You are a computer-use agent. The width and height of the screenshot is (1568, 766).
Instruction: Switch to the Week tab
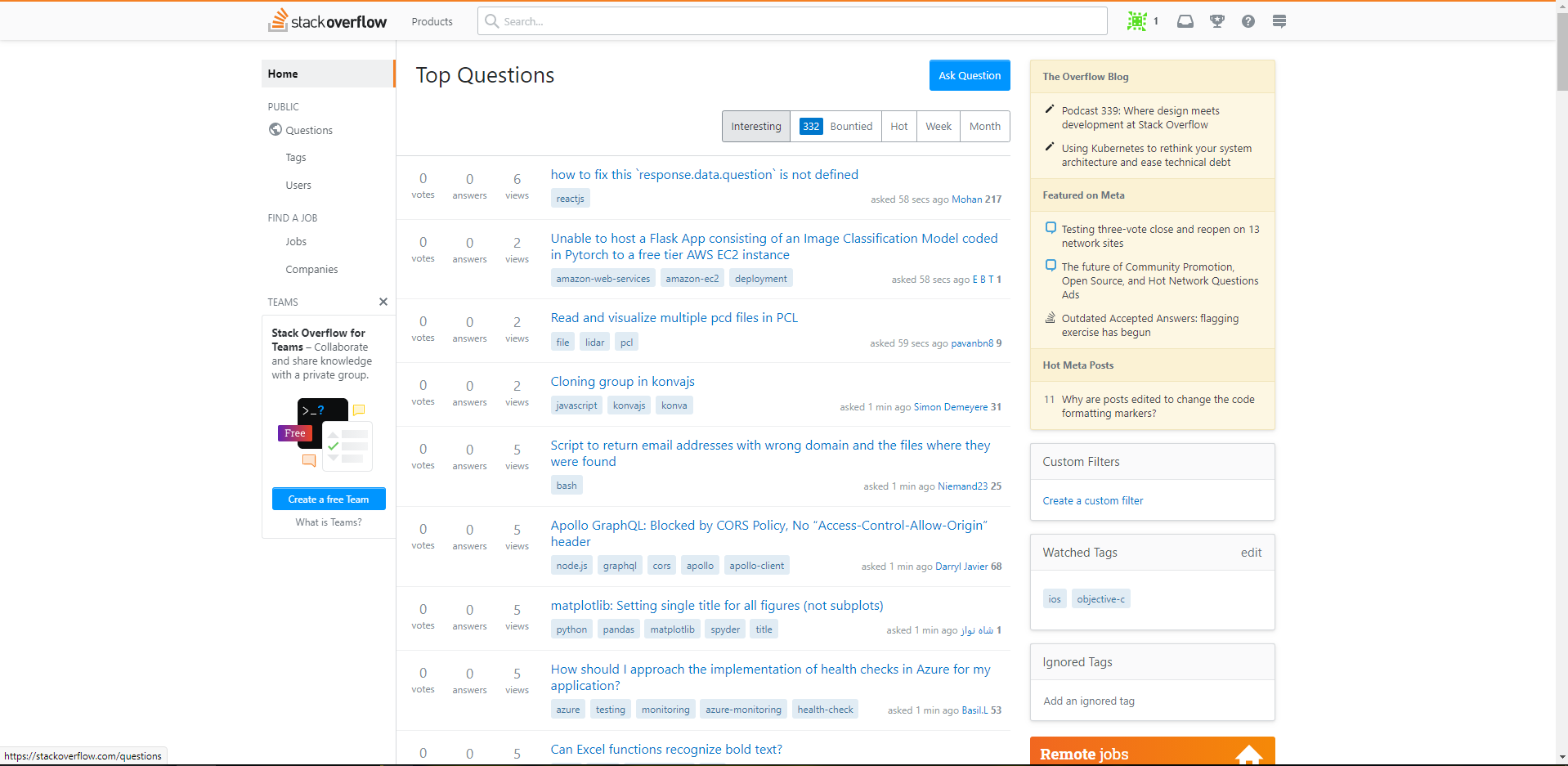pyautogui.click(x=939, y=126)
